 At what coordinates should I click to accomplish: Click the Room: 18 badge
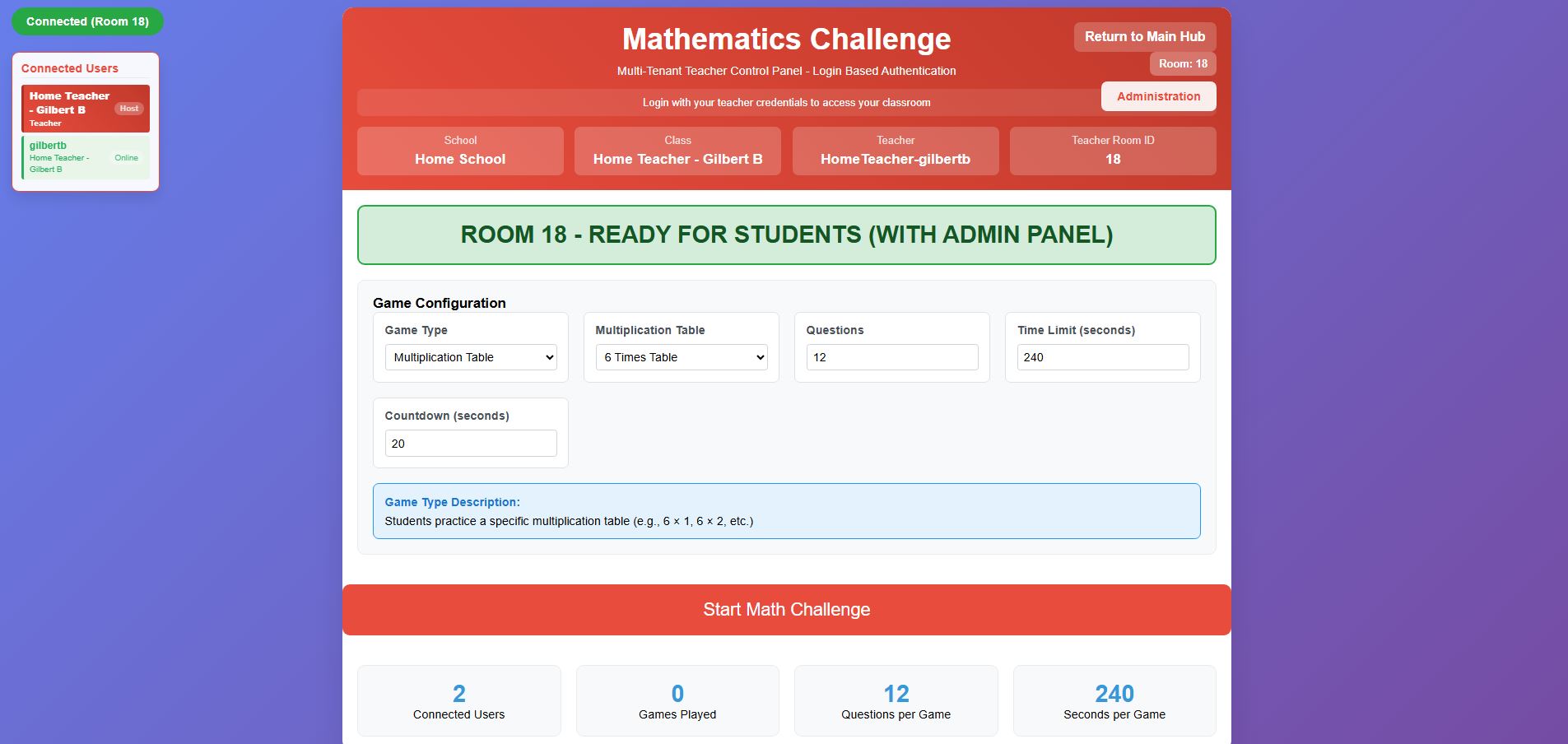1183,64
